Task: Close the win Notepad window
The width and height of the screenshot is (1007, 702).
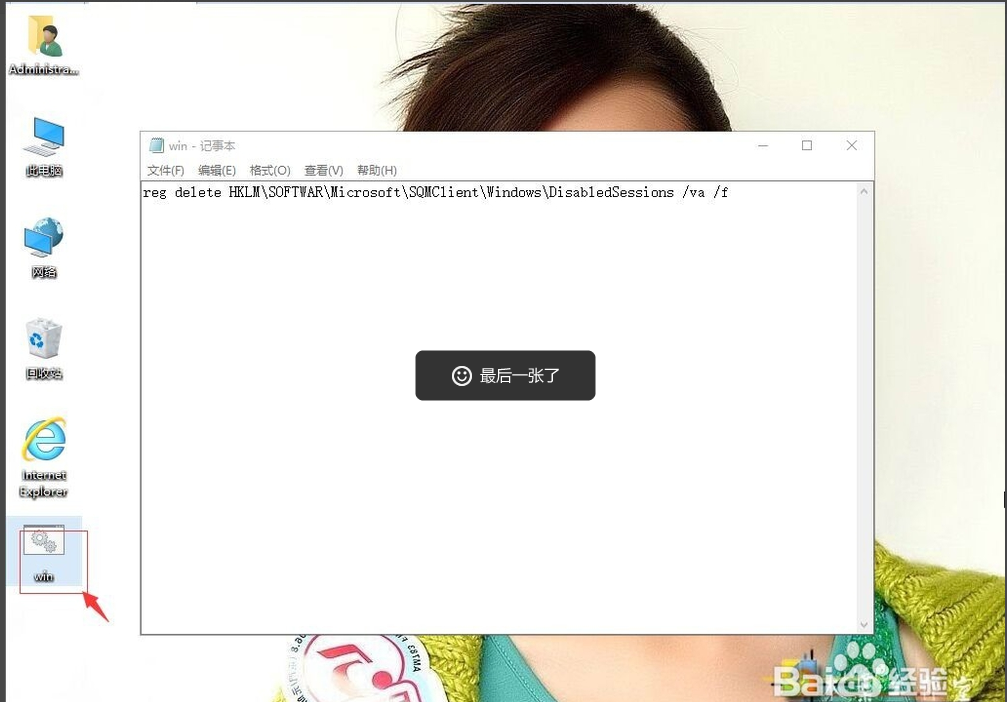Action: [852, 146]
